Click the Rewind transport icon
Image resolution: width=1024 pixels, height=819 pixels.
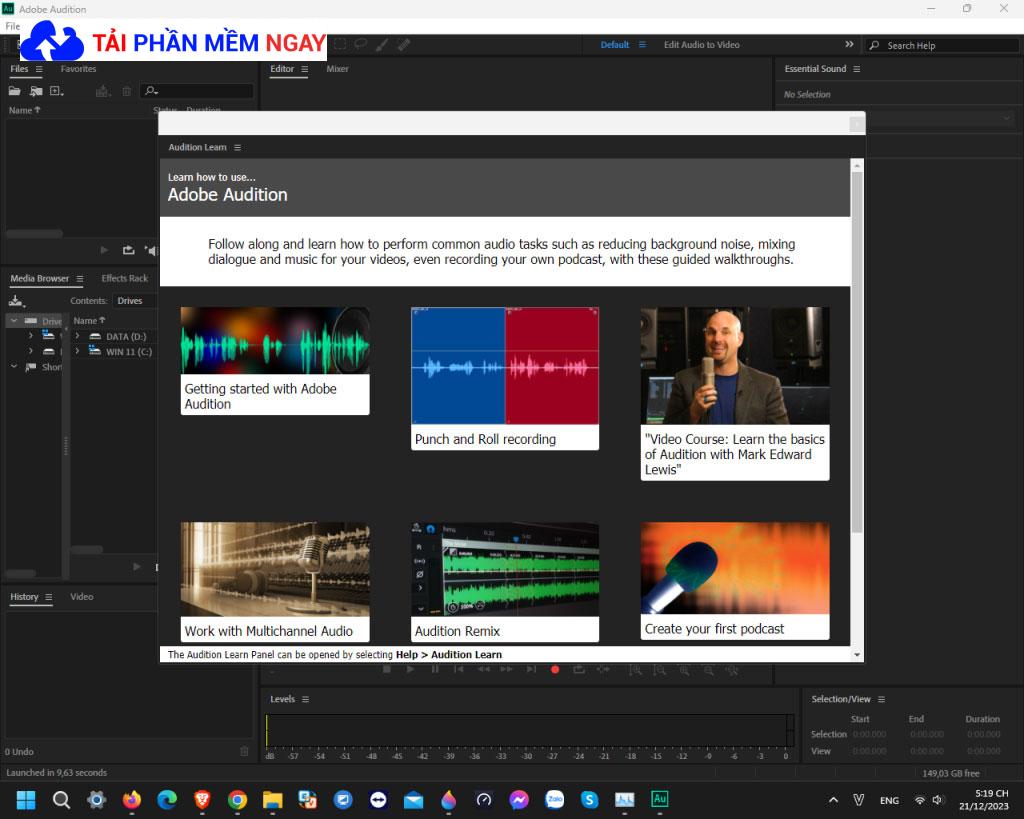tap(483, 669)
